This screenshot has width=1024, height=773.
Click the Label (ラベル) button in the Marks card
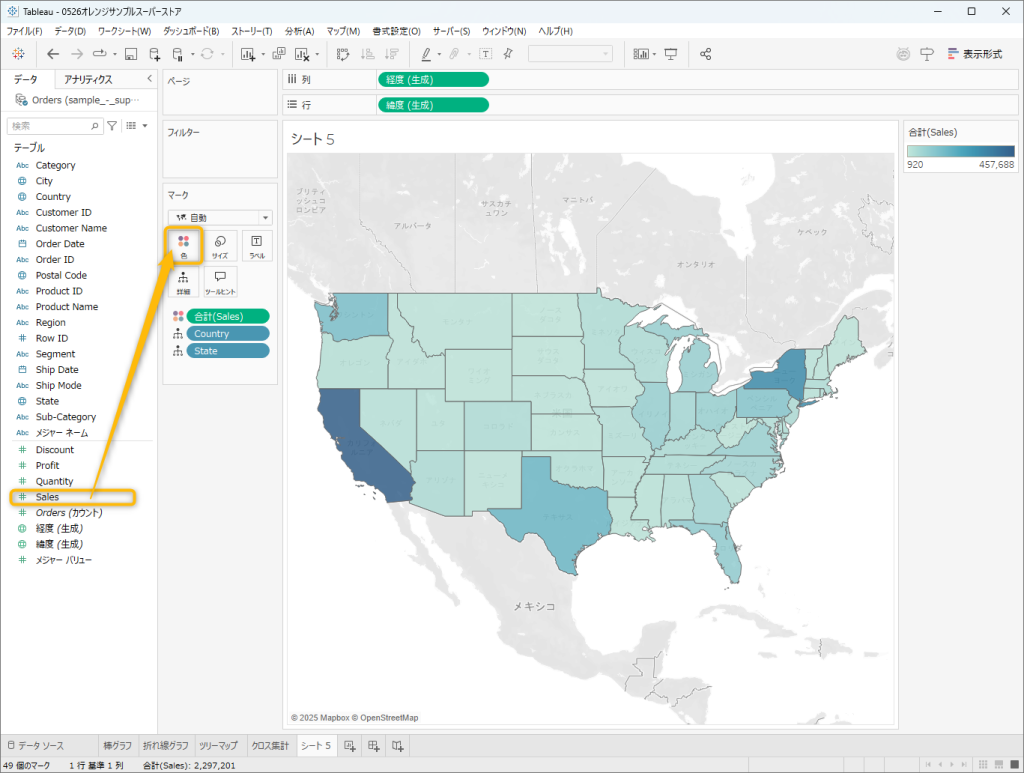click(x=257, y=246)
